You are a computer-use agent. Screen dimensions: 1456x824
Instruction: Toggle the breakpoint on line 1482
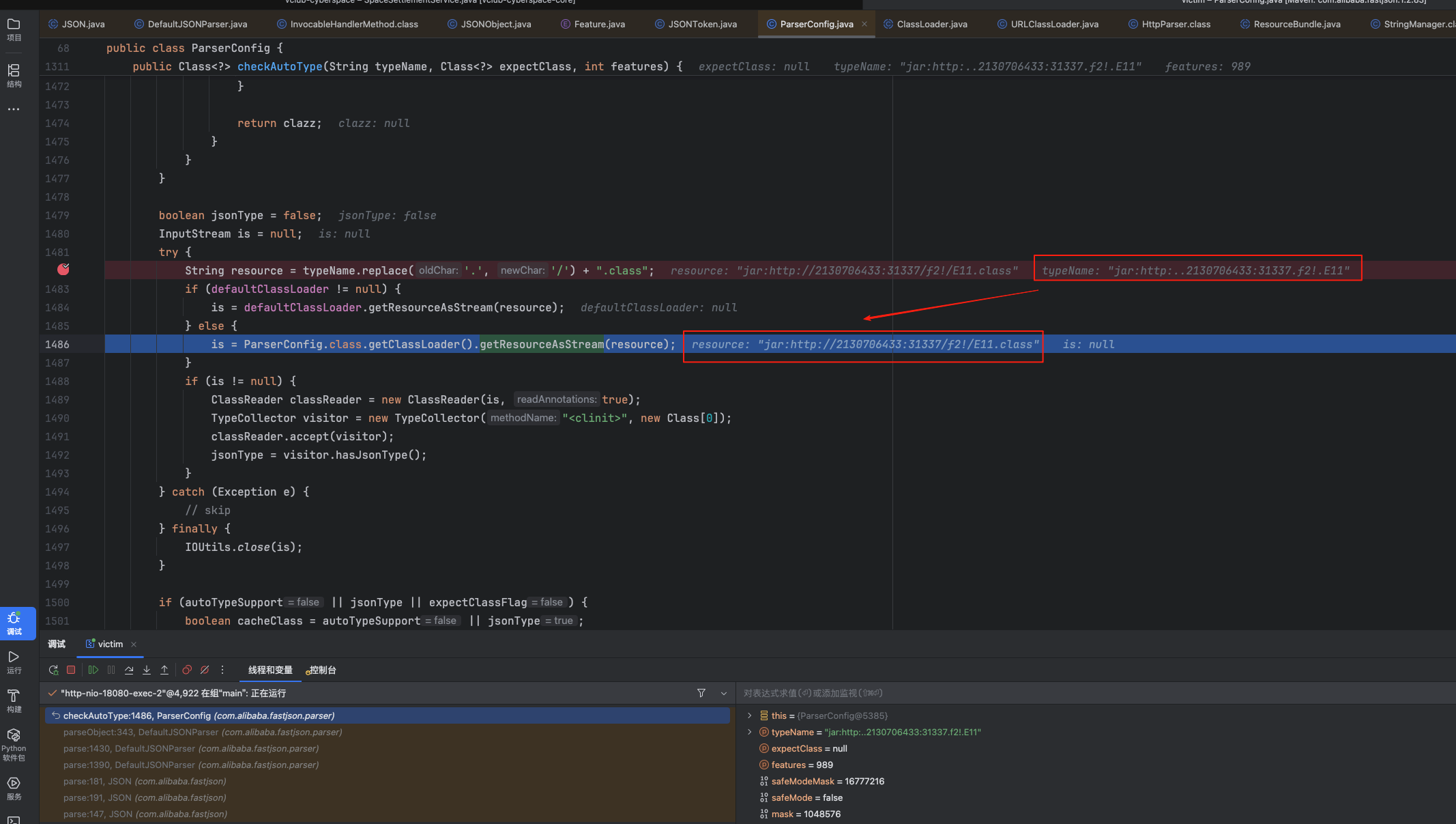63,270
